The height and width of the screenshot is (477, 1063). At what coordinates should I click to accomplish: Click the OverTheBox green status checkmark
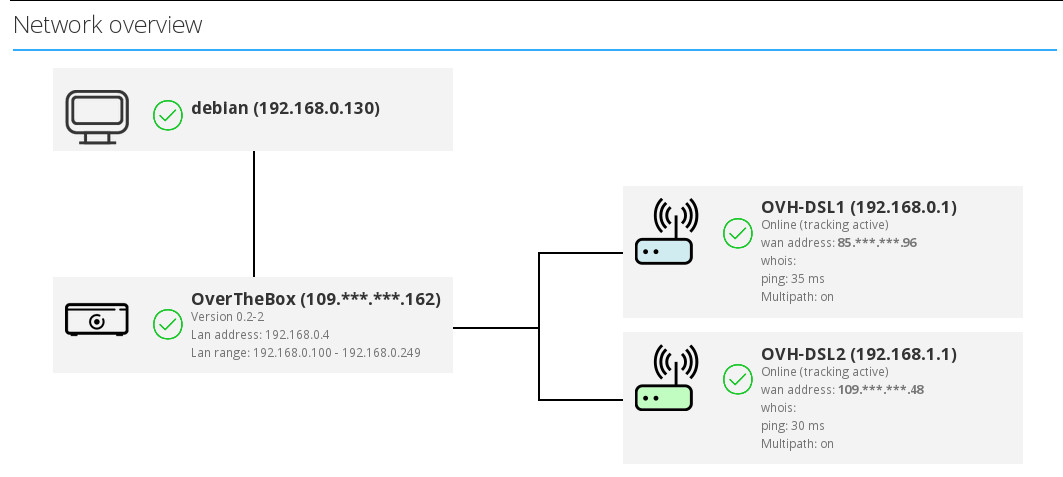[168, 324]
